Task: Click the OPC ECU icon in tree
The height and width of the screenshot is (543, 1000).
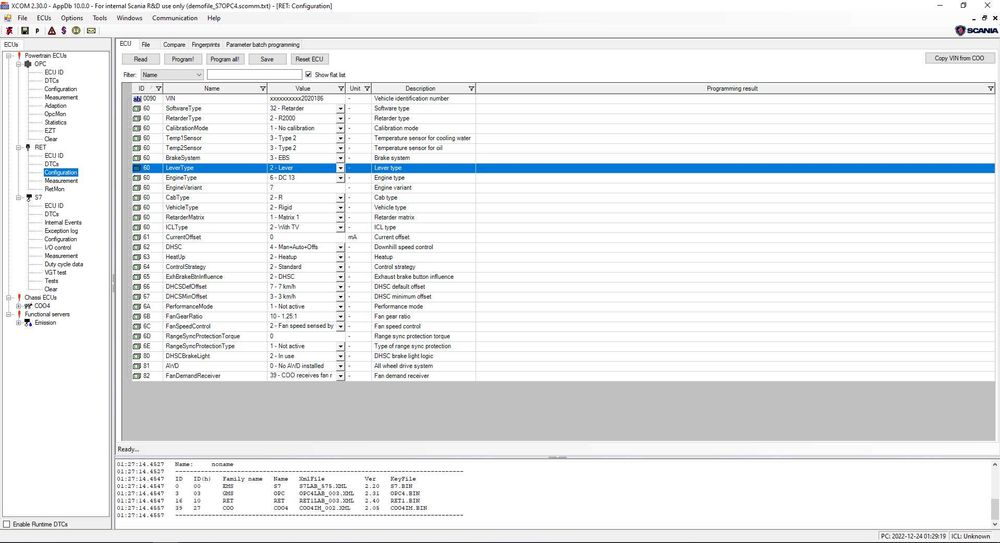Action: tap(28, 64)
